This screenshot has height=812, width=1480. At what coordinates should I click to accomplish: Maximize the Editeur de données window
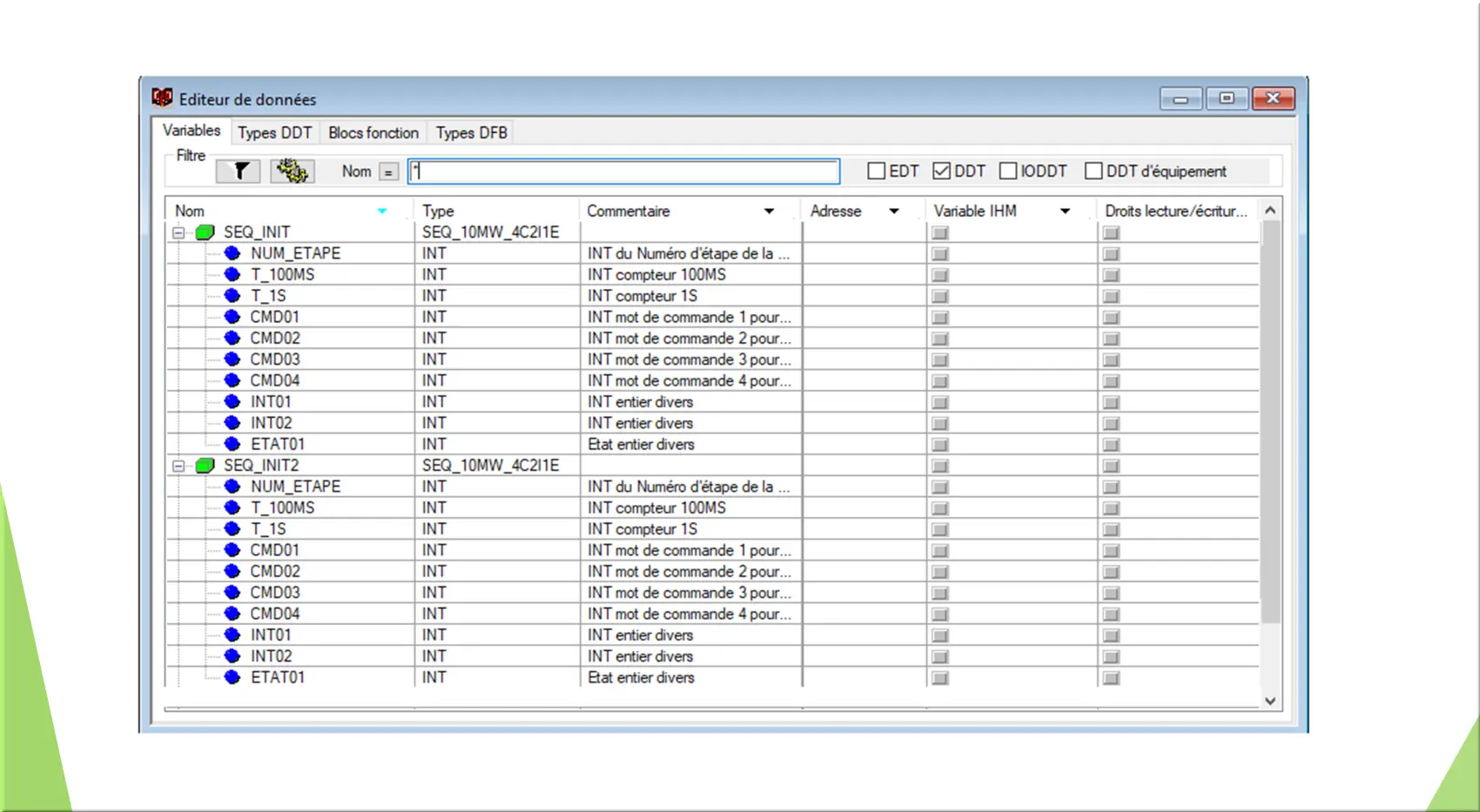(x=1227, y=98)
